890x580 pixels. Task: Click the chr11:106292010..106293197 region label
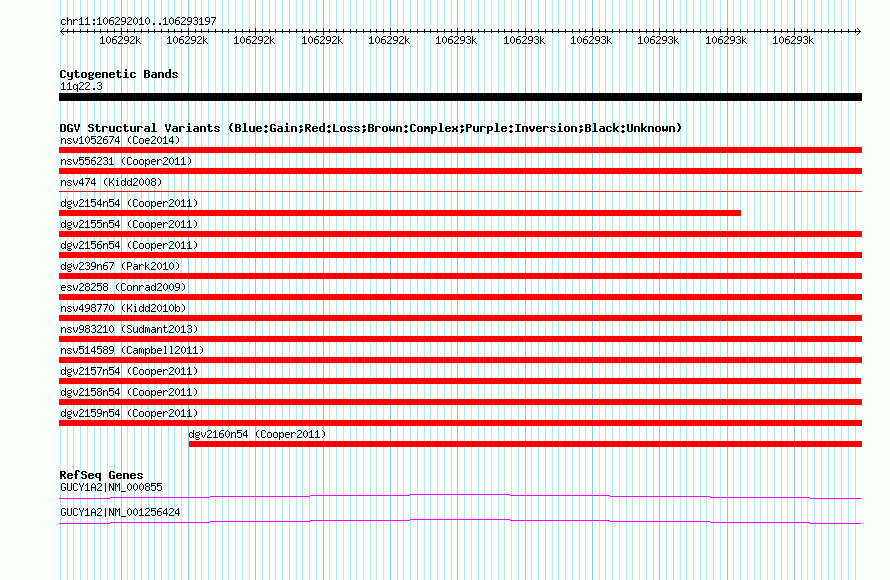tap(138, 21)
